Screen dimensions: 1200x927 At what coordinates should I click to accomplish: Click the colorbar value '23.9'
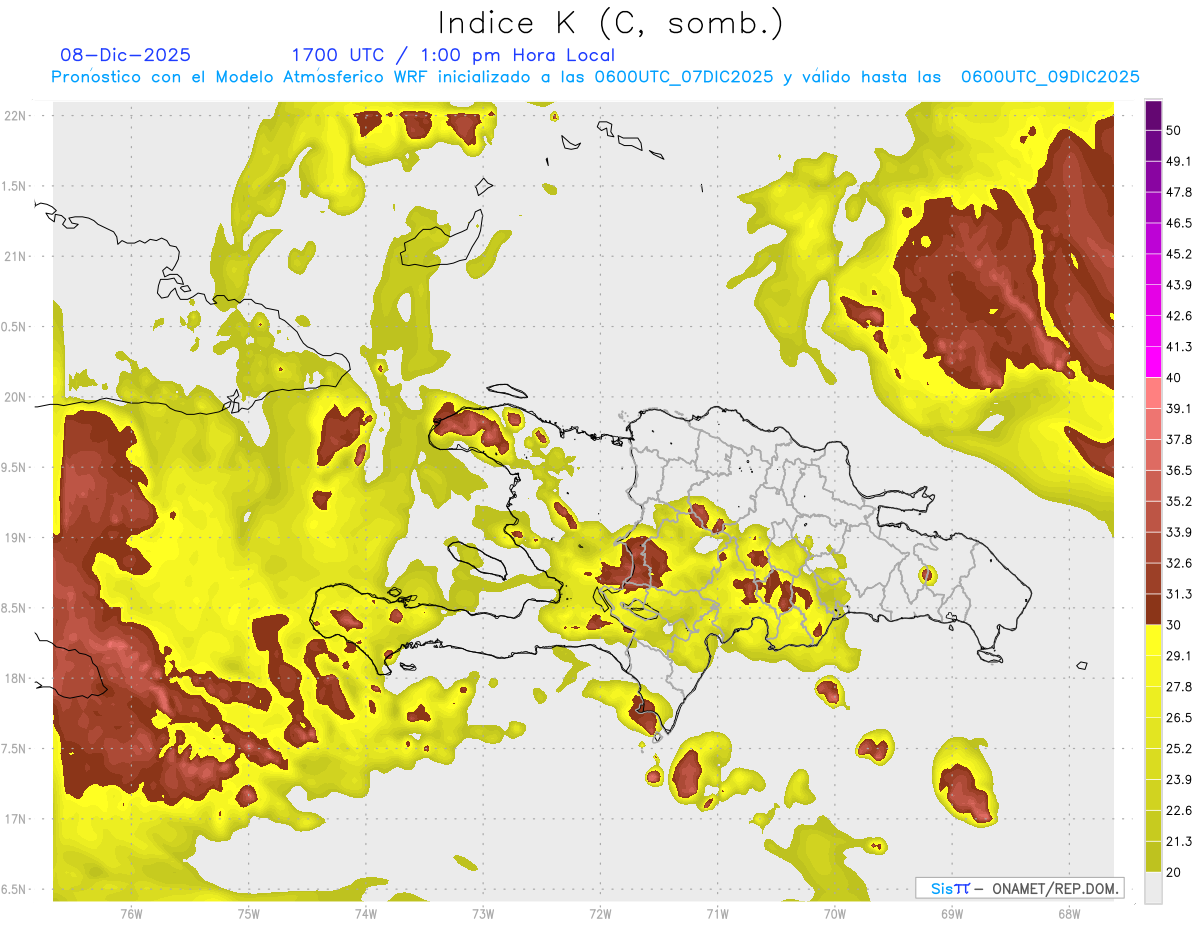coord(1179,780)
